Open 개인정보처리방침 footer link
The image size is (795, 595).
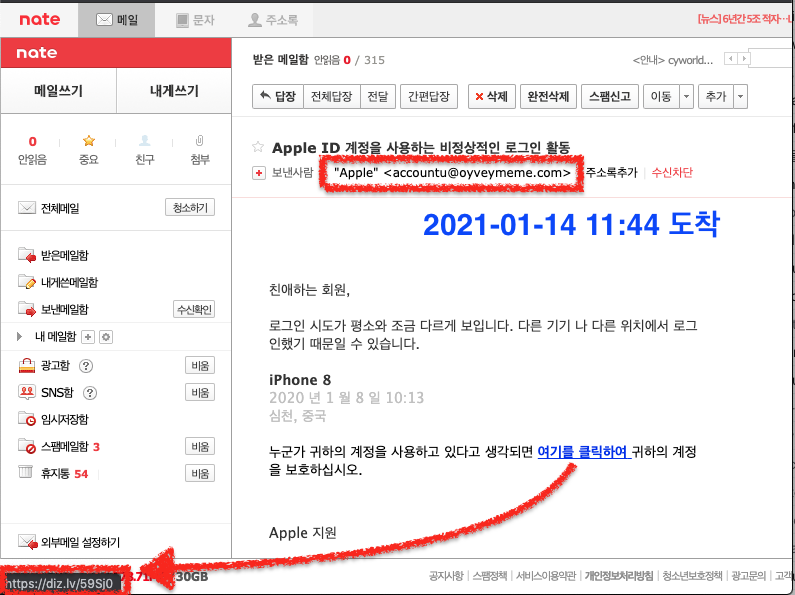point(619,576)
